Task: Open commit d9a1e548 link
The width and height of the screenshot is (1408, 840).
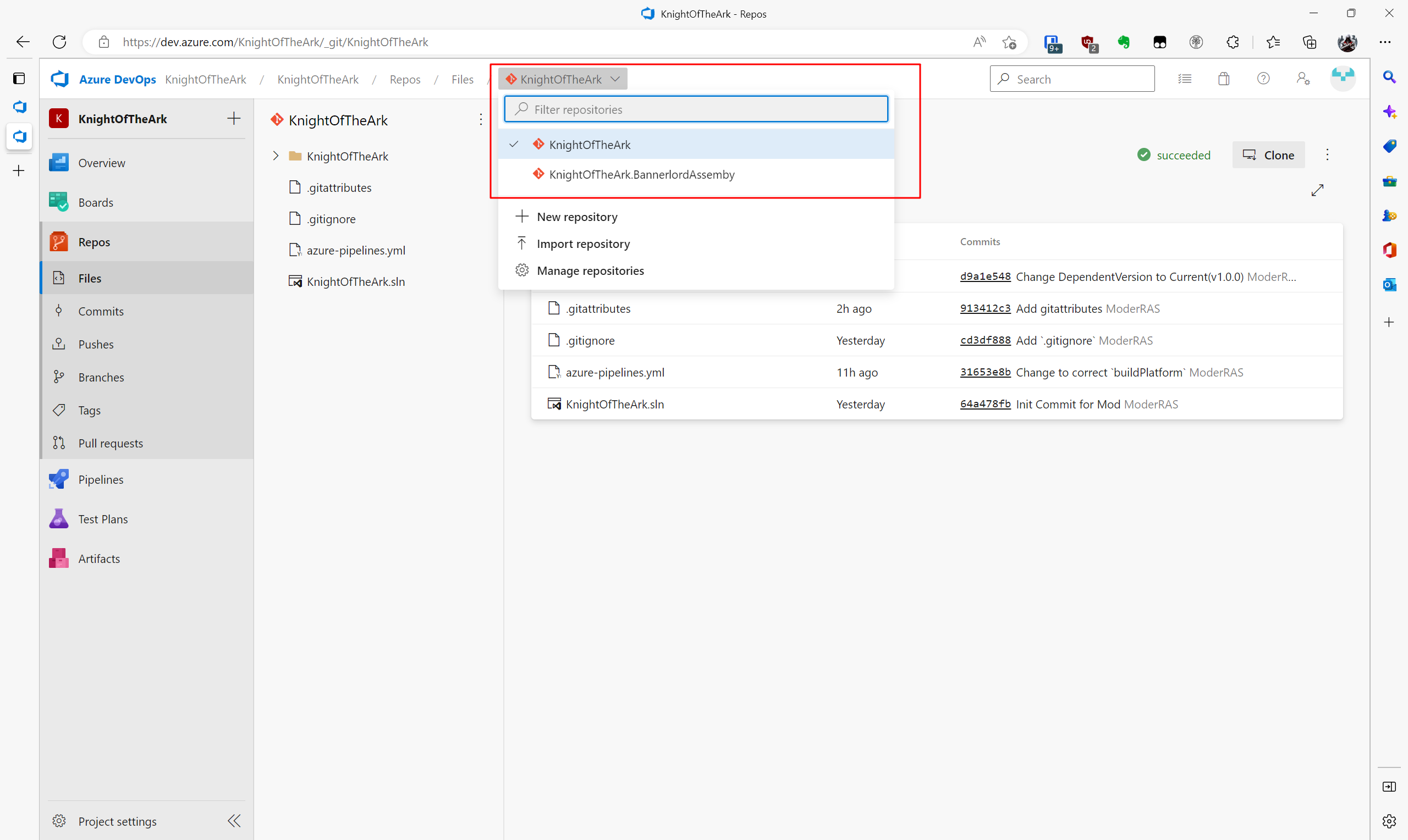Action: [985, 276]
